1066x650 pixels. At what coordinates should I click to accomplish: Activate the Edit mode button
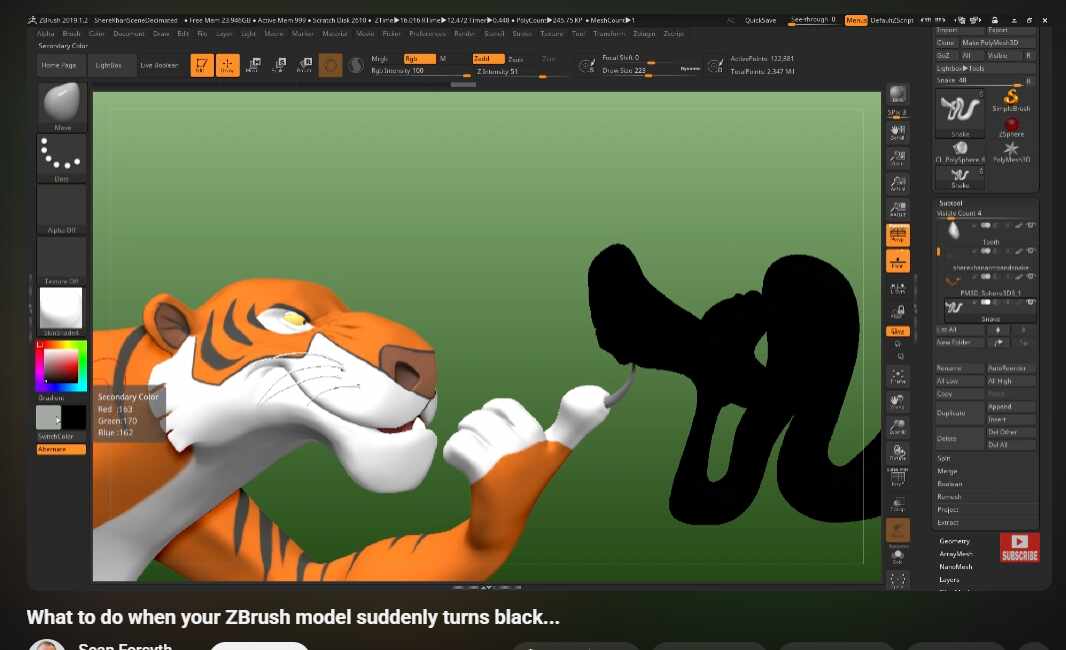(202, 65)
